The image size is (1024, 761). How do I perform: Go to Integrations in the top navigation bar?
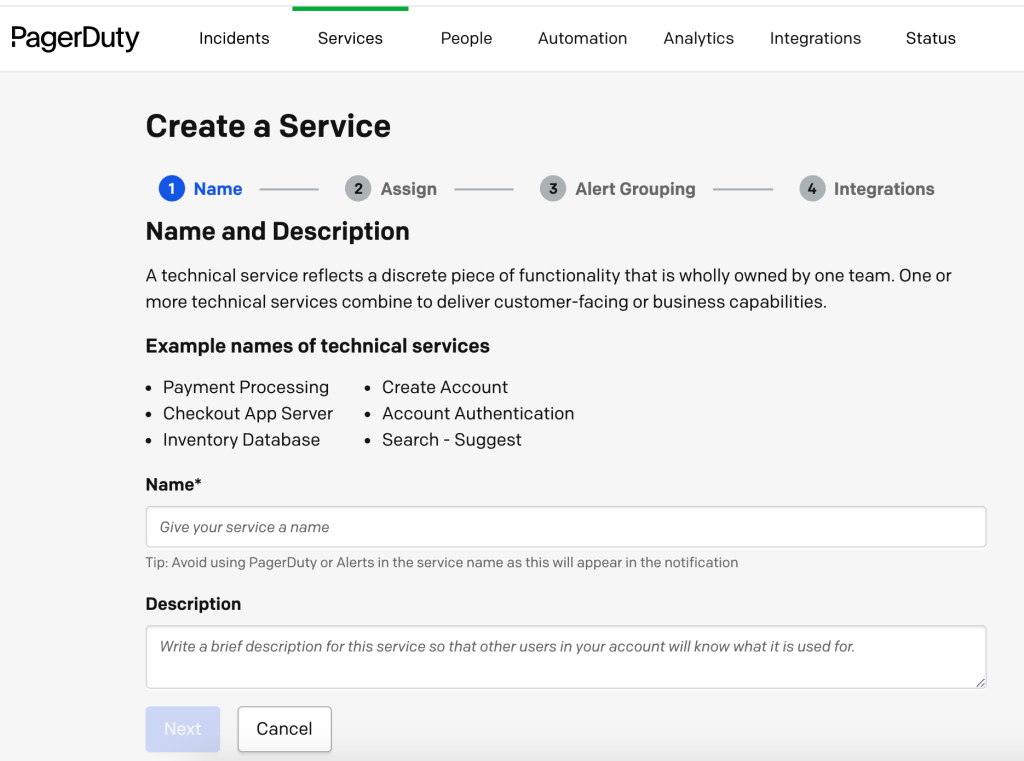click(x=815, y=38)
